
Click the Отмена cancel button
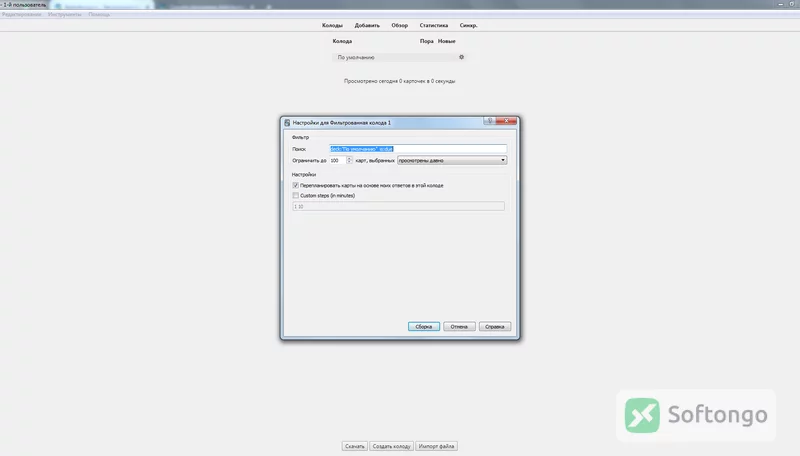click(x=459, y=326)
